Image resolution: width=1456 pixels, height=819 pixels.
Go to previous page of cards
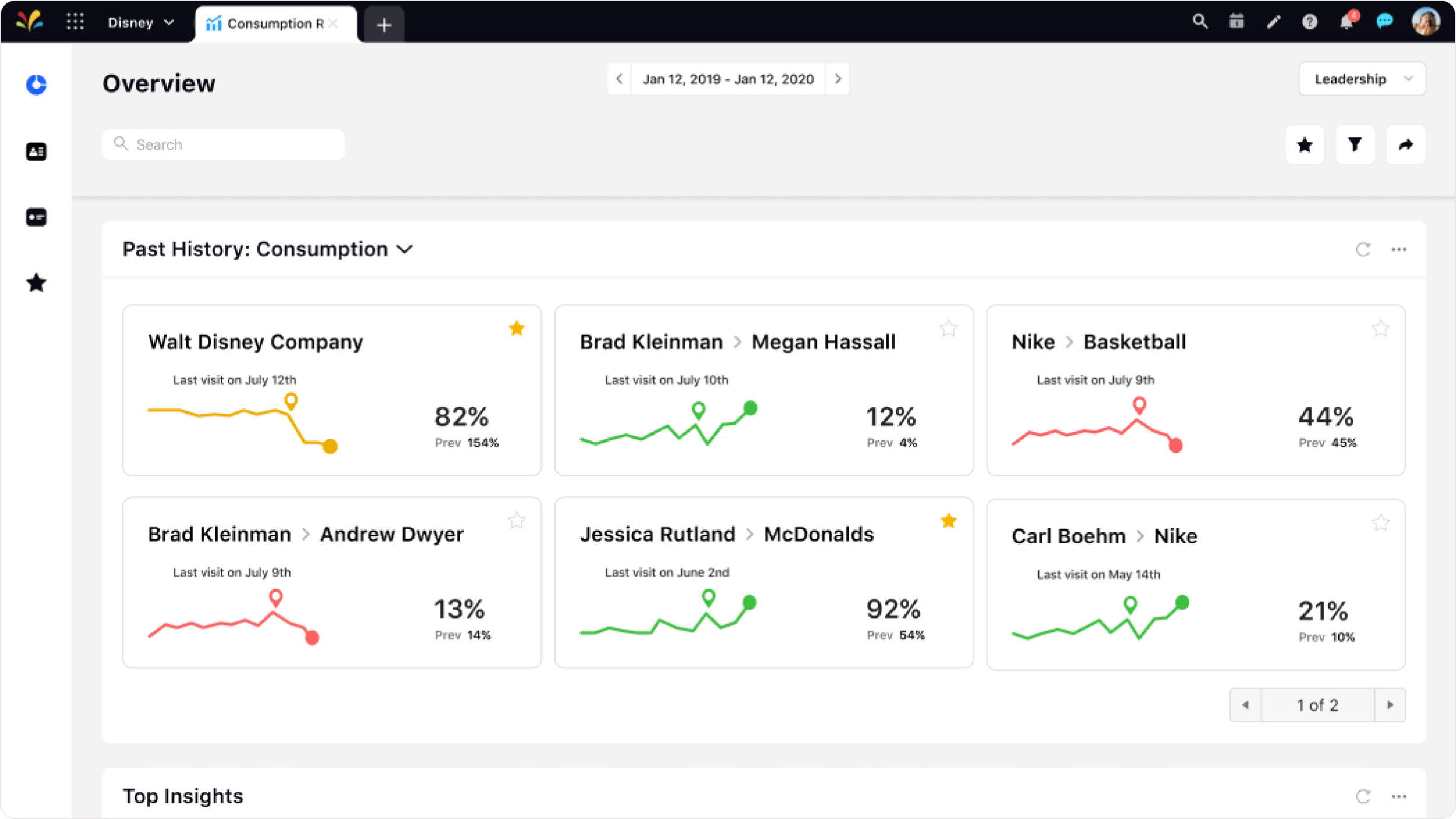(x=1245, y=705)
